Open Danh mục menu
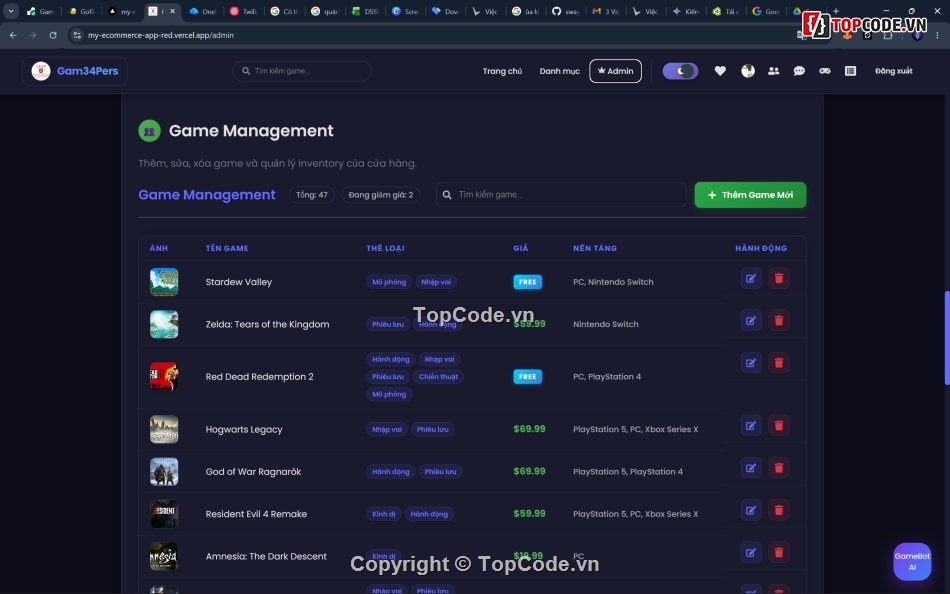 click(559, 71)
